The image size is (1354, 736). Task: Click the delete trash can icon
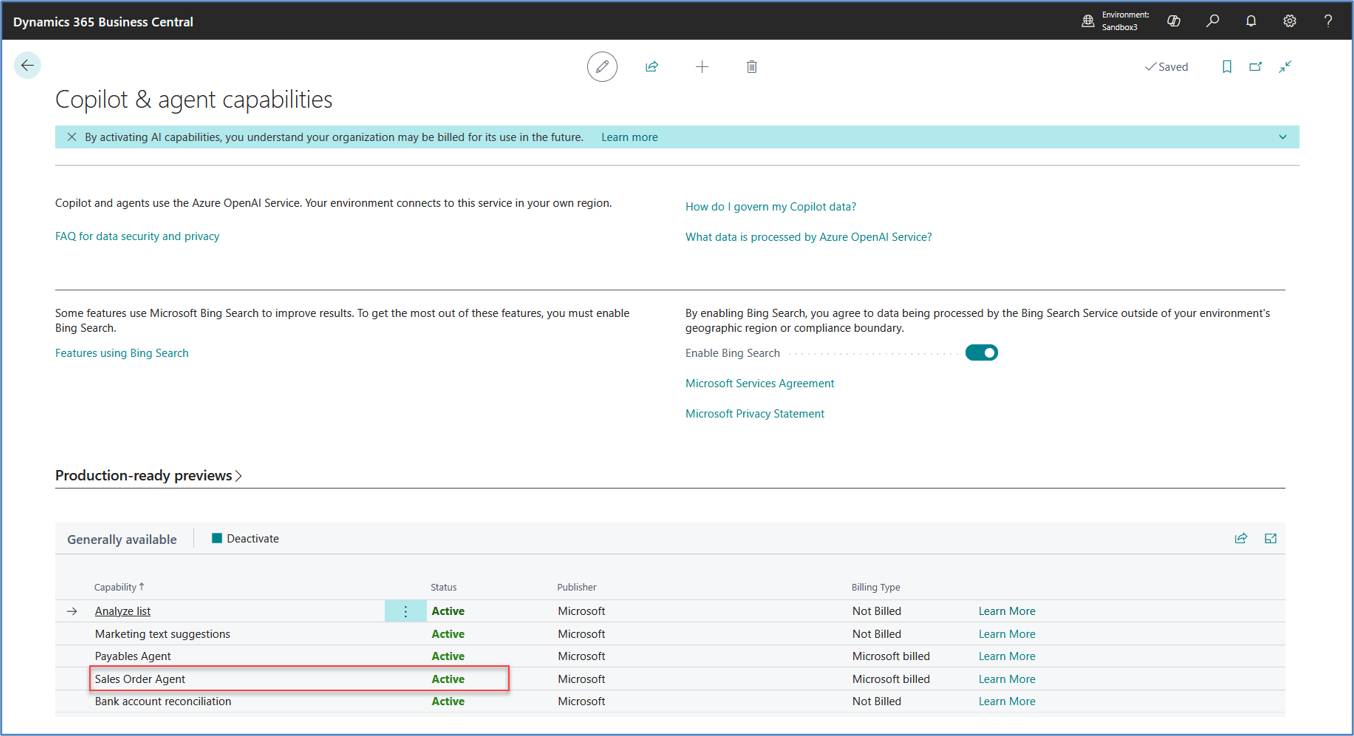tap(752, 67)
